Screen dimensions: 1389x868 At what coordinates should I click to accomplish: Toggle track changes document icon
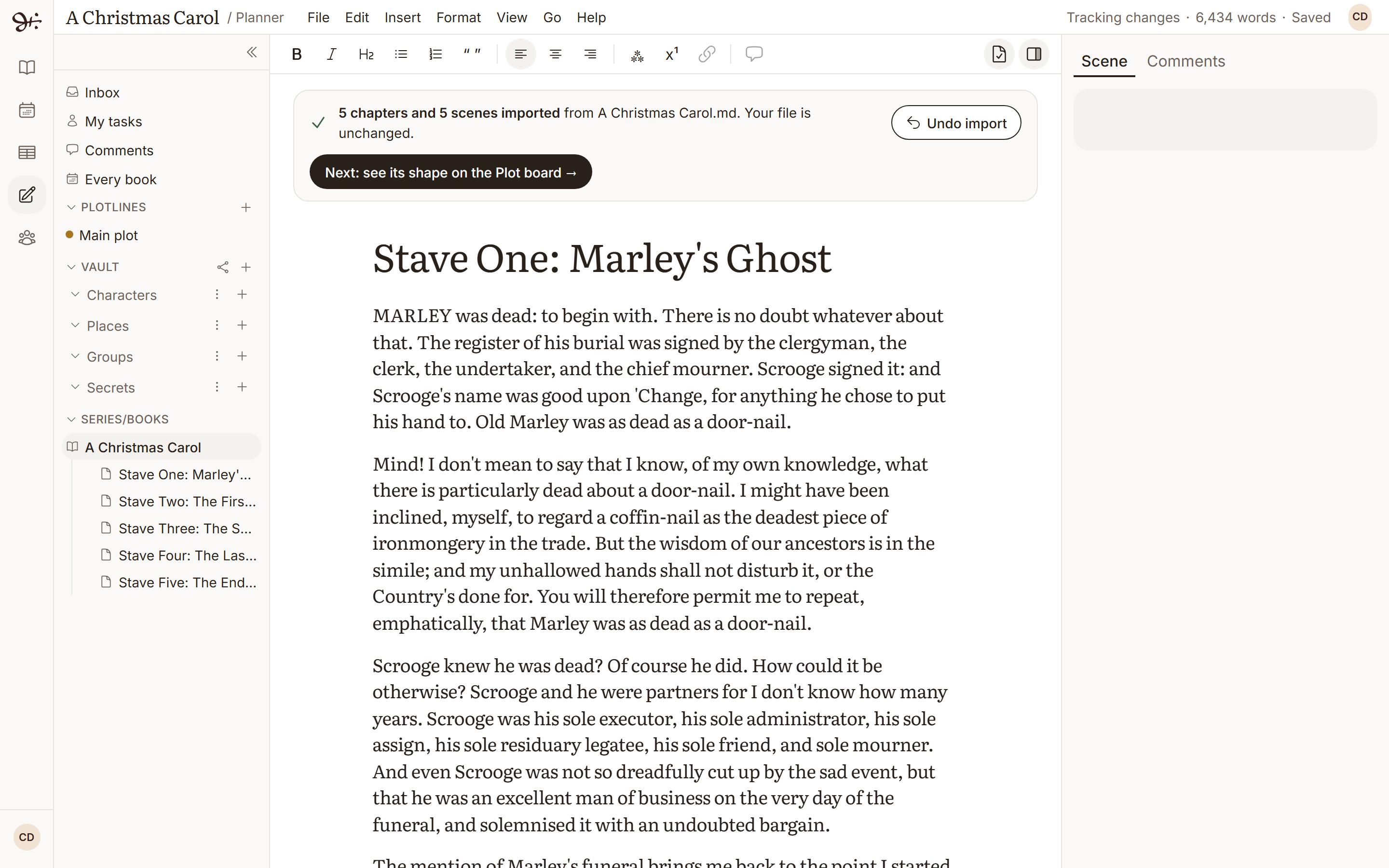coord(999,54)
